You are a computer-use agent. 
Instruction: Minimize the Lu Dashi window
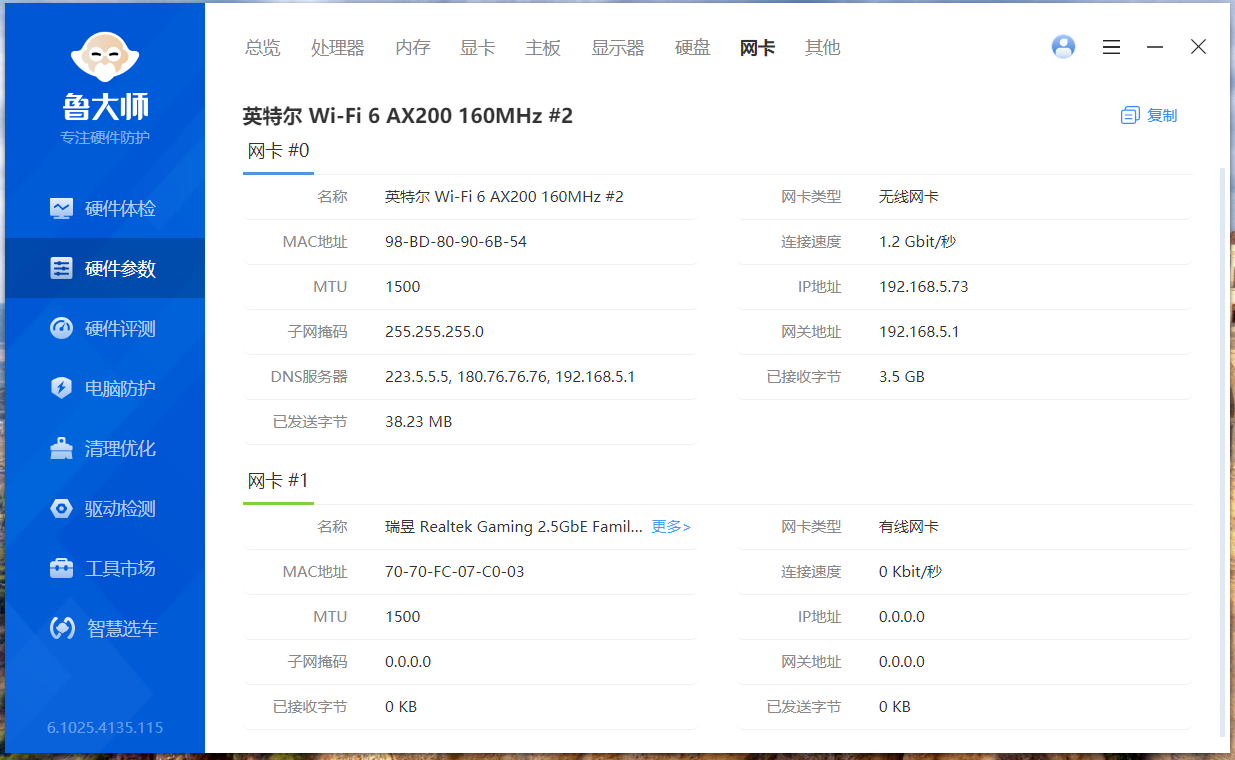pos(1154,47)
